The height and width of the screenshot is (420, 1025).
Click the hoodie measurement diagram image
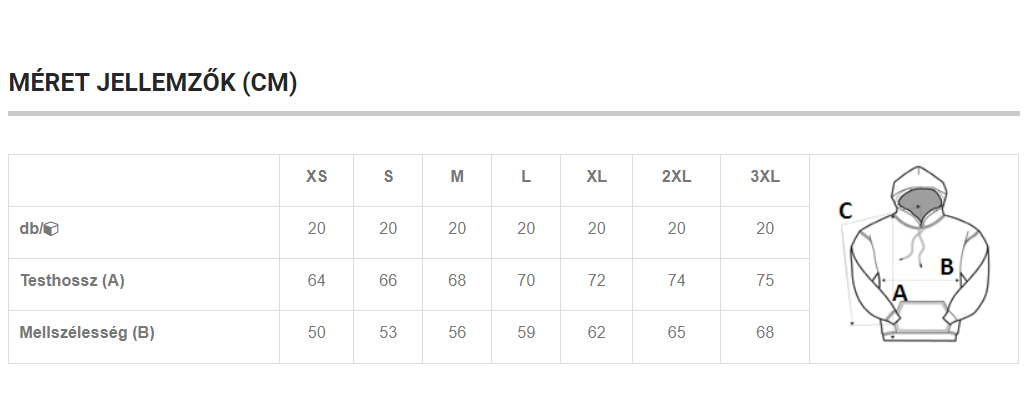tap(914, 254)
